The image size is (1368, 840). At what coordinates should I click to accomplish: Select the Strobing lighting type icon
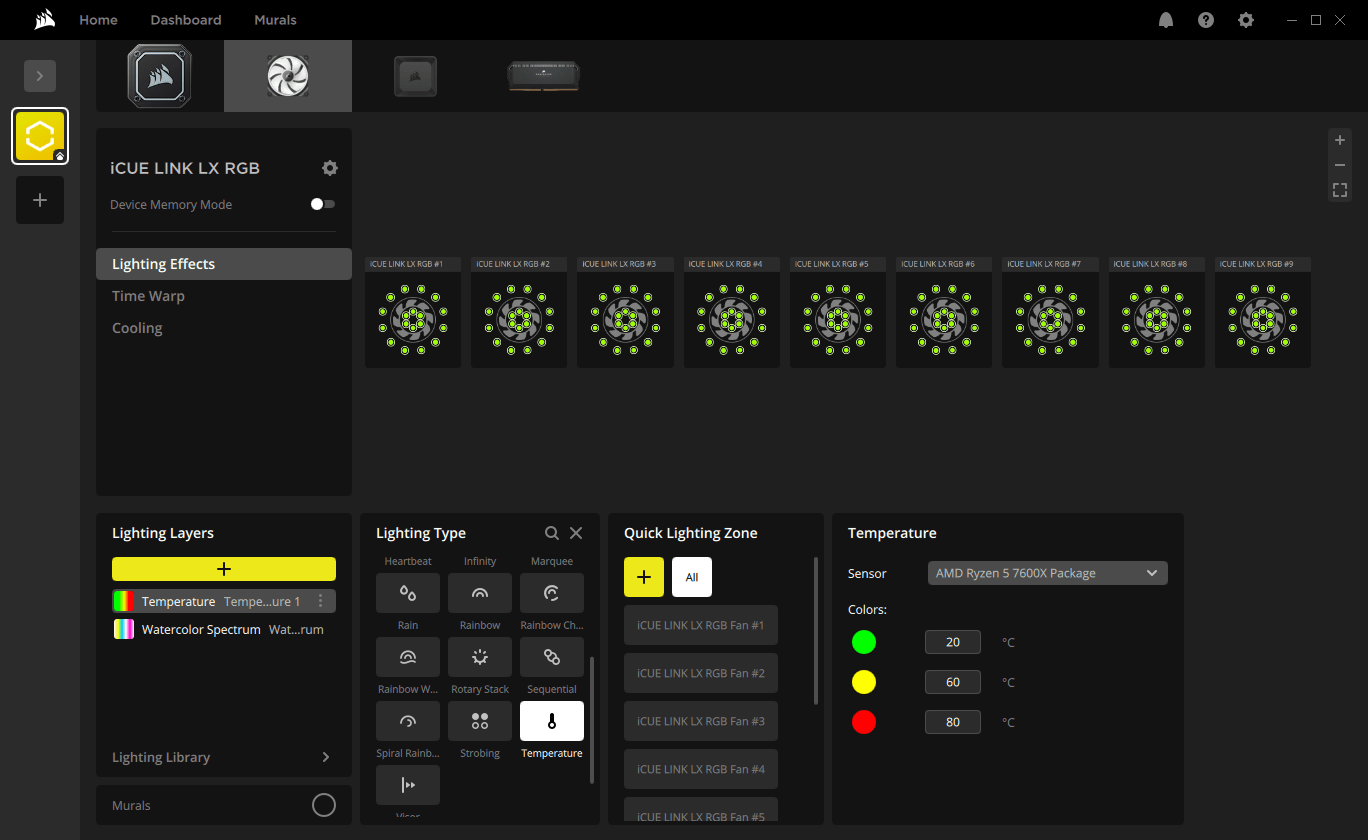click(479, 721)
